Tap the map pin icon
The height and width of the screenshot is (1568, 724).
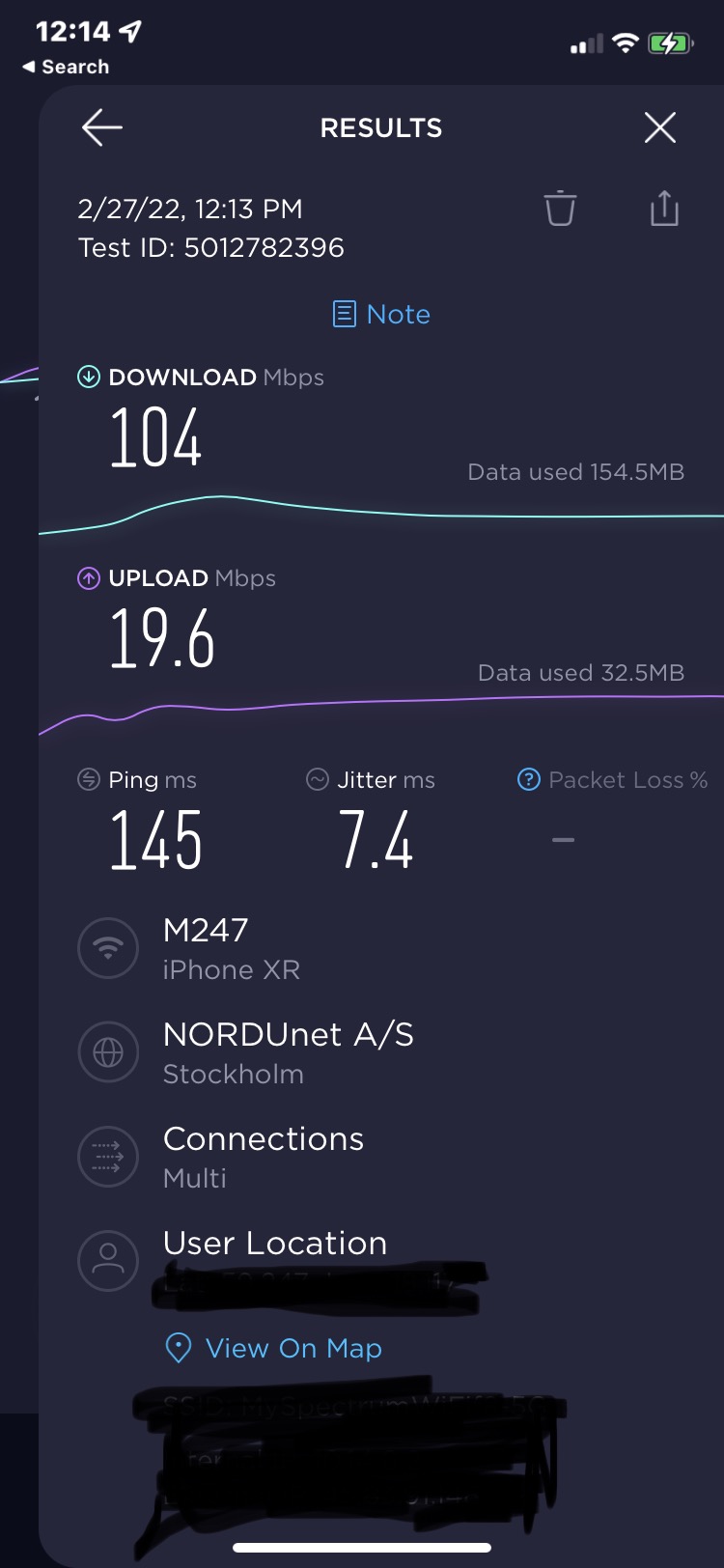point(179,1348)
